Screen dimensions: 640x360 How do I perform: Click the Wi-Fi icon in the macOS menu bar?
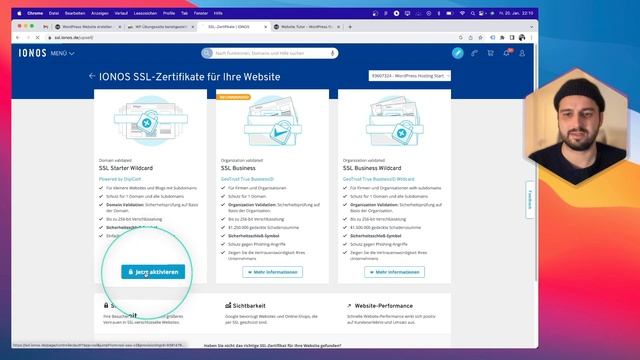[x=462, y=13]
